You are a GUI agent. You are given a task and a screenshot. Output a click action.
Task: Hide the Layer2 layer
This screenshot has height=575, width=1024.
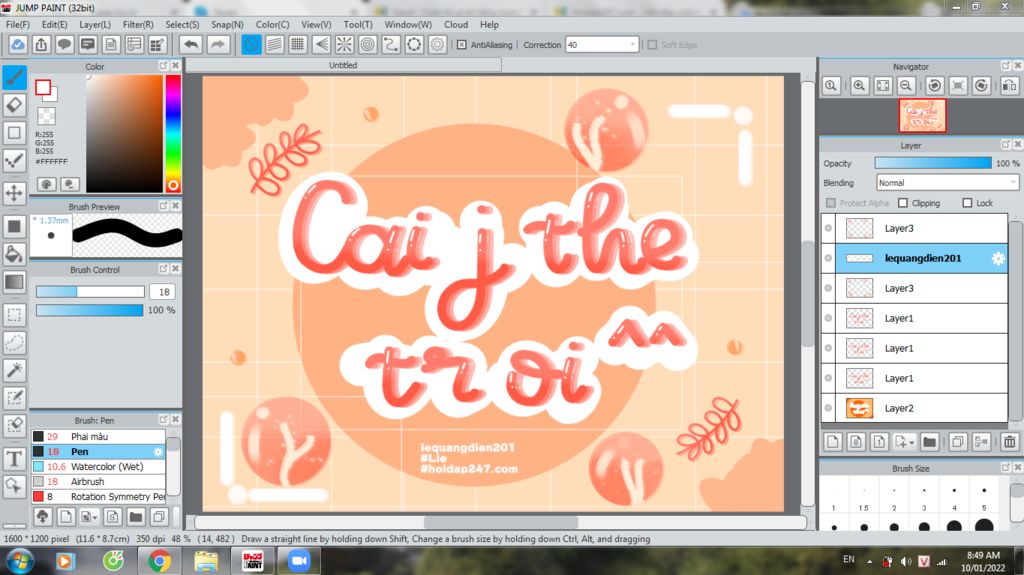828,408
